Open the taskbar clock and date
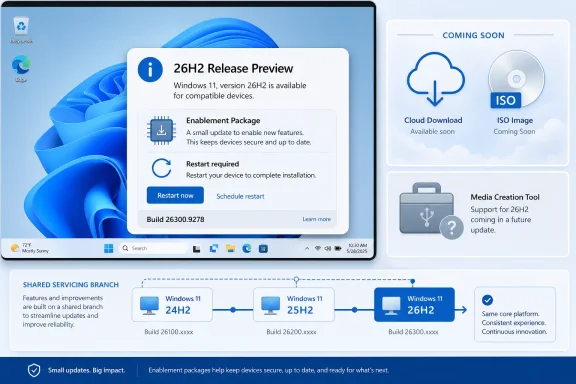This screenshot has height=384, width=576. coord(357,248)
